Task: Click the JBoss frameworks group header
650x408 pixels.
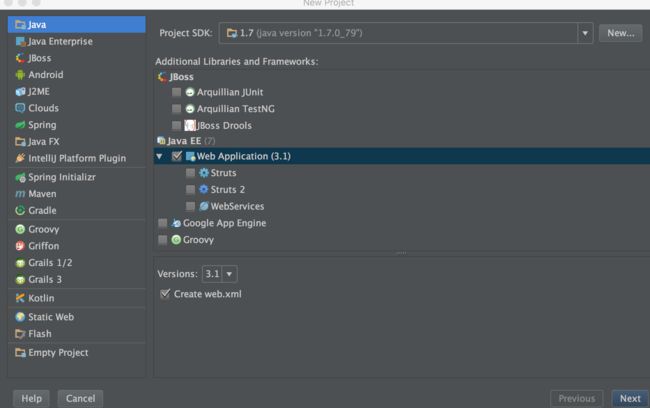Action: coord(176,77)
